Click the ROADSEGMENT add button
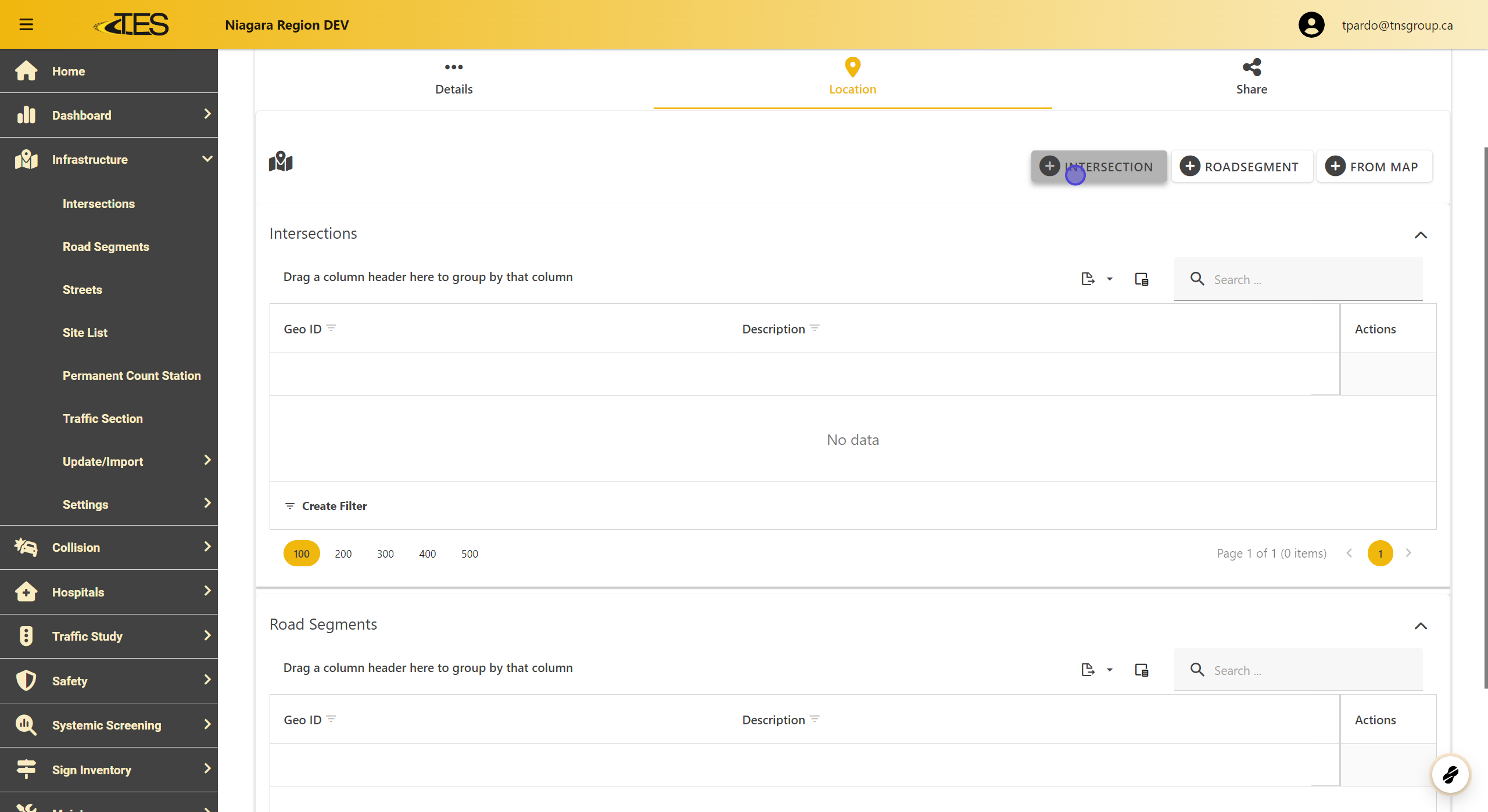This screenshot has height=812, width=1488. (x=1242, y=167)
